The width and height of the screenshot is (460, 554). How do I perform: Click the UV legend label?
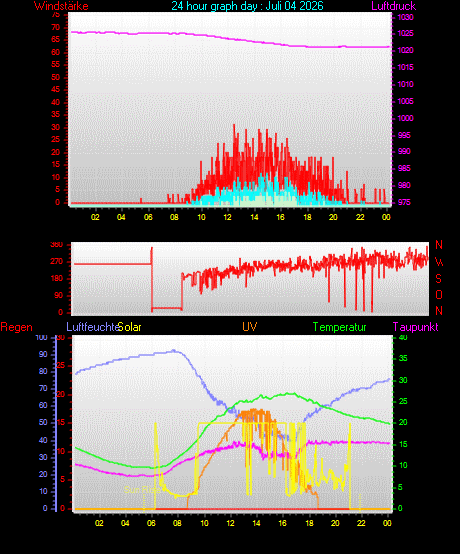click(x=249, y=327)
